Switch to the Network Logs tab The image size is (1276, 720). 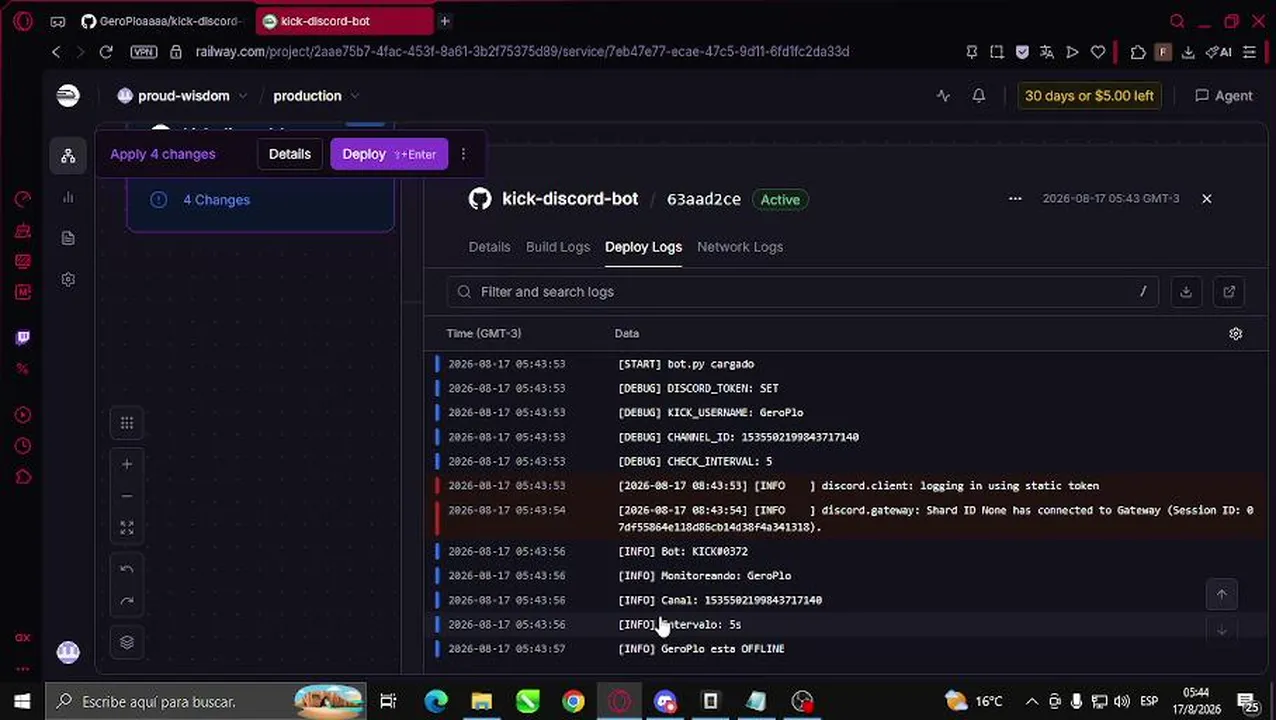click(x=740, y=247)
